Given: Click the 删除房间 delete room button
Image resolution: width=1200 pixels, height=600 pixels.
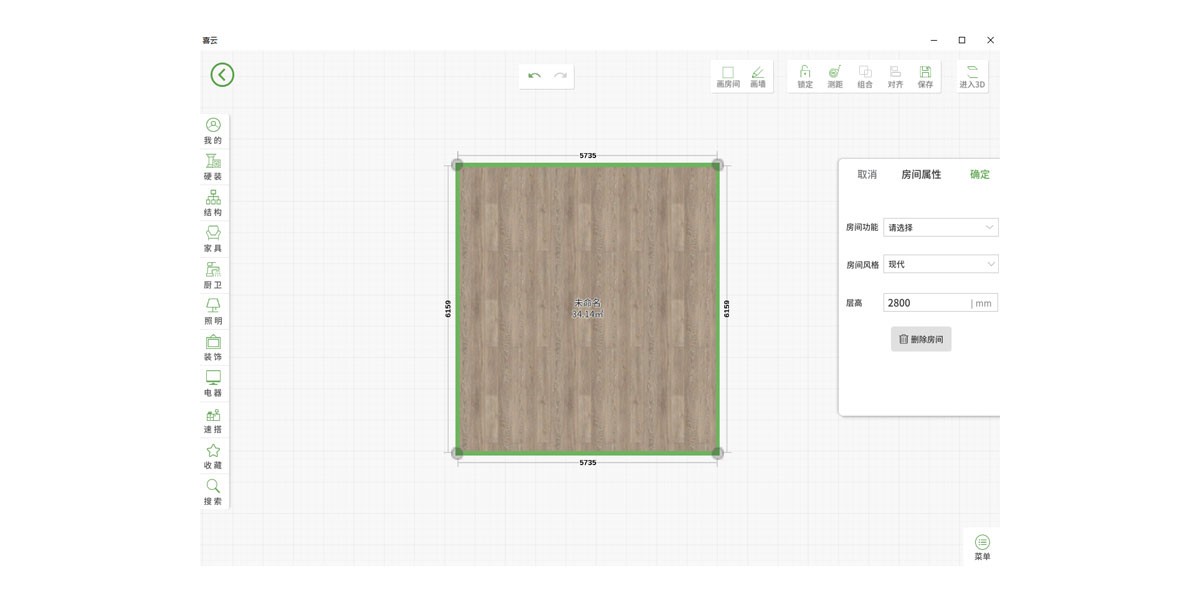Looking at the screenshot, I should (x=921, y=339).
